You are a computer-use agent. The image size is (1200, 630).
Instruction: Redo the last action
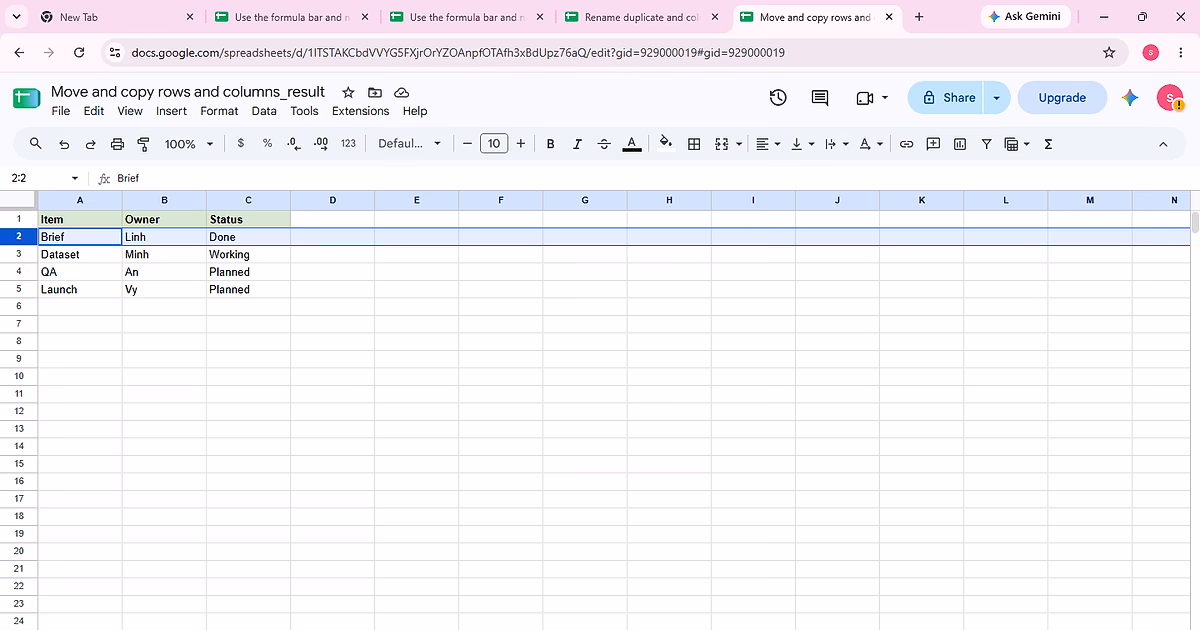(x=90, y=144)
